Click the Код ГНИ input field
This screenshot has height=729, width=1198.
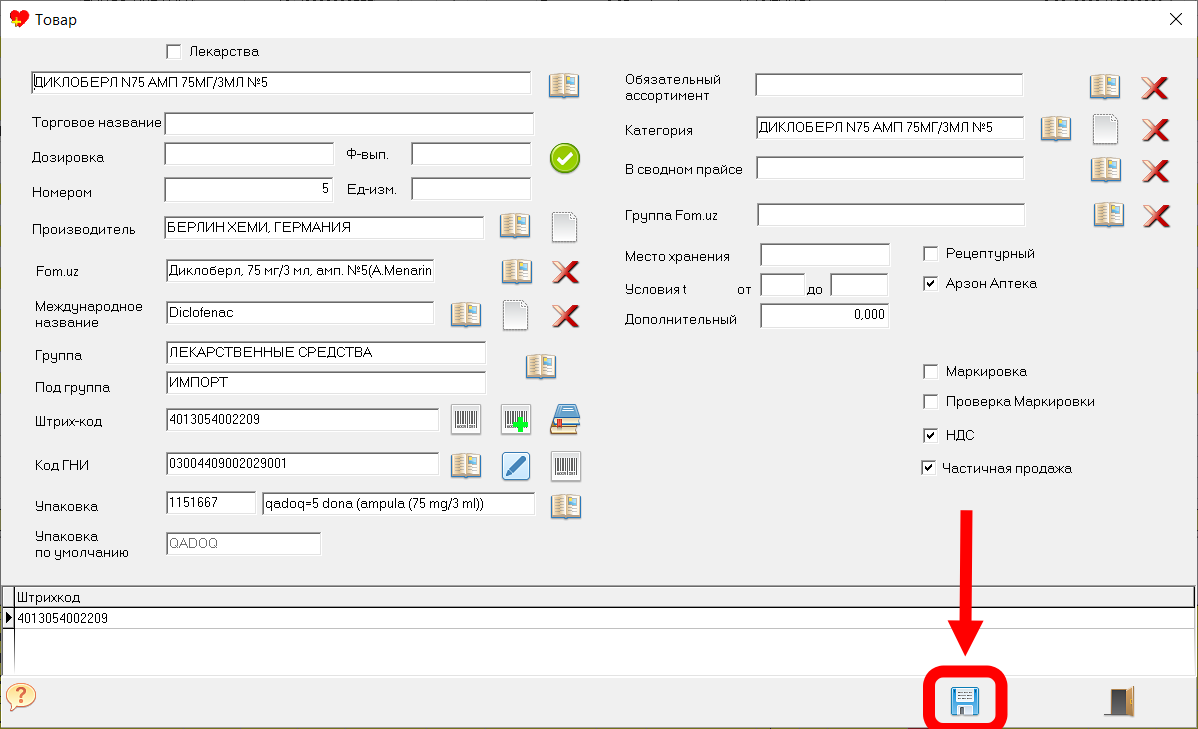click(x=303, y=464)
